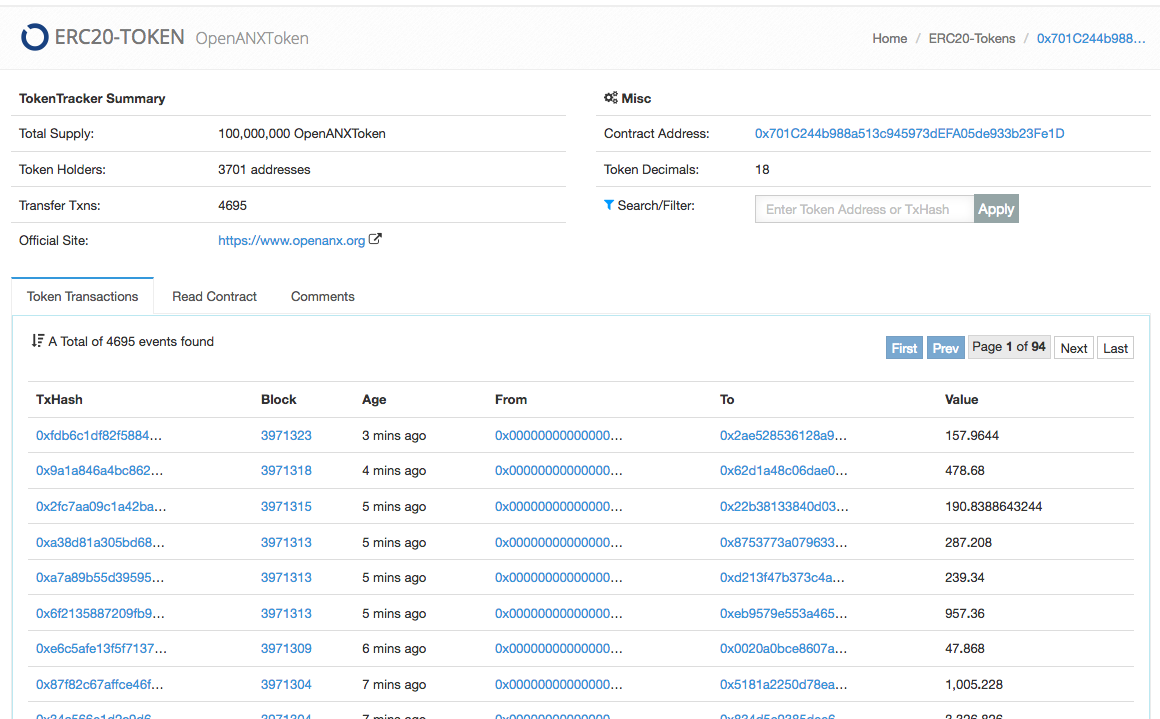Open transaction 0x87f82c67affce46f...
This screenshot has height=719, width=1160.
tap(99, 685)
